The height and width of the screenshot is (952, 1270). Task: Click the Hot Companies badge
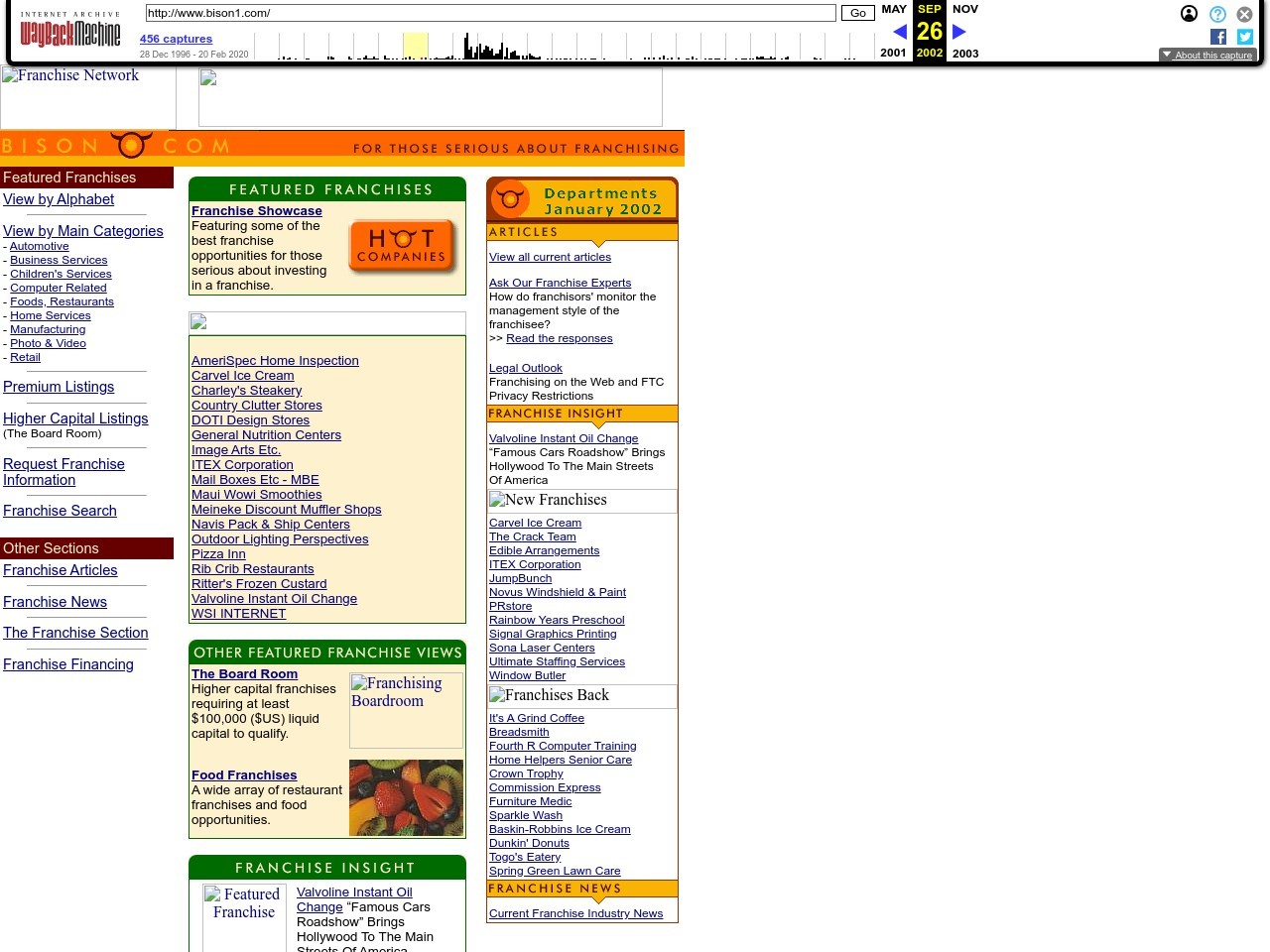click(403, 246)
